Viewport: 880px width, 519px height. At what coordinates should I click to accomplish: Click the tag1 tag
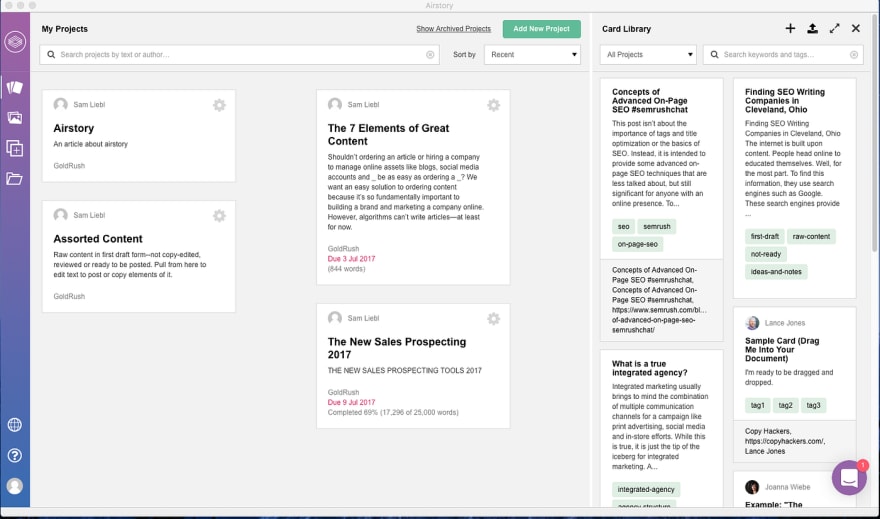[x=758, y=405]
